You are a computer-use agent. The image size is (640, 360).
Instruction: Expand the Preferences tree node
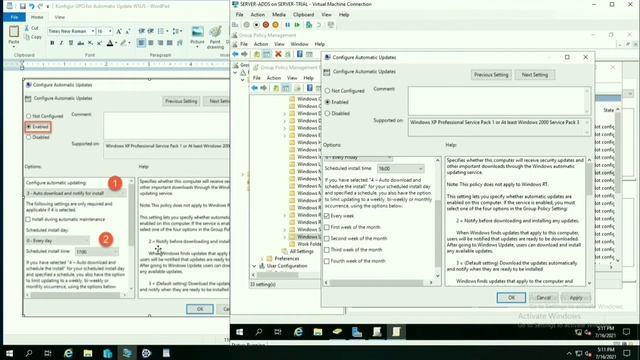(x=262, y=259)
